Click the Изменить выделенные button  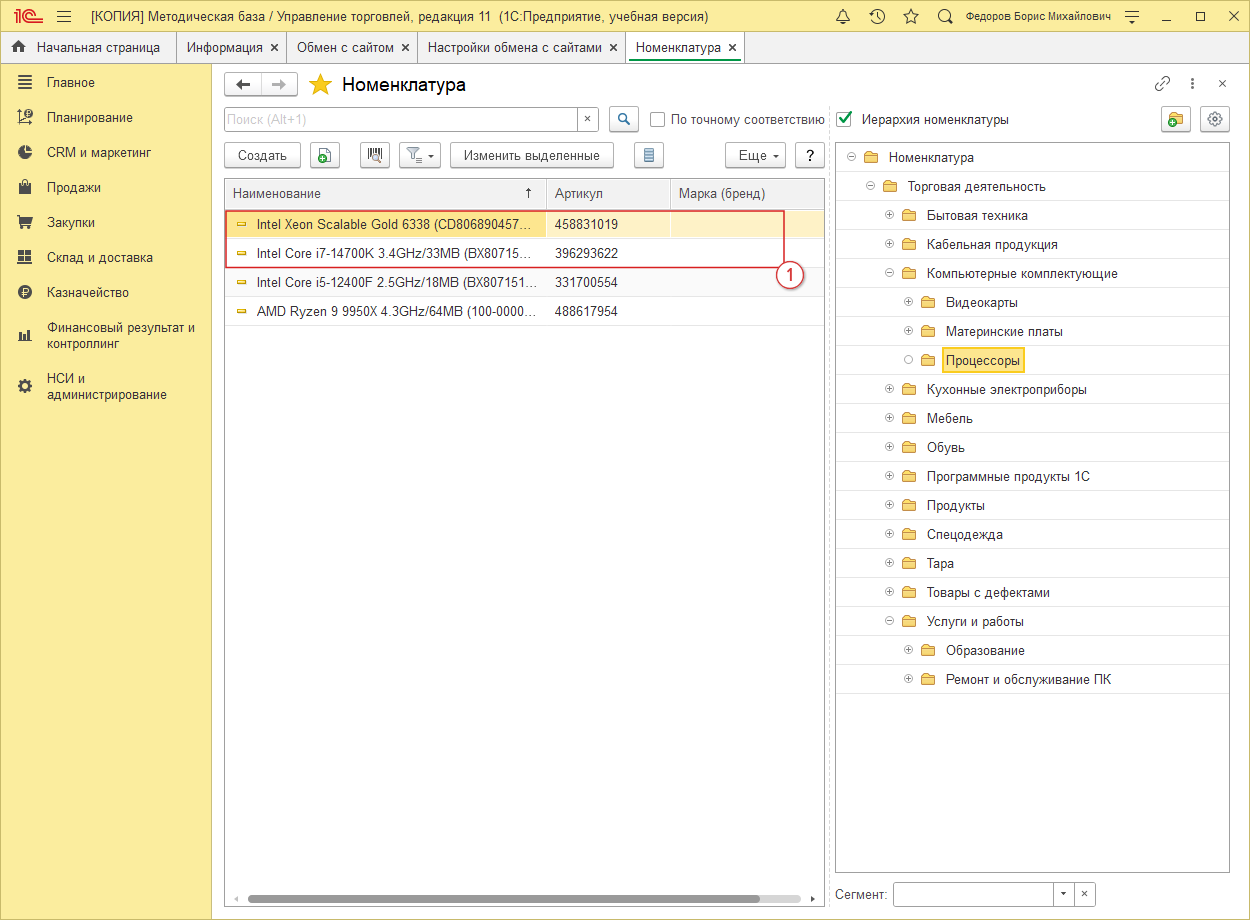531,155
